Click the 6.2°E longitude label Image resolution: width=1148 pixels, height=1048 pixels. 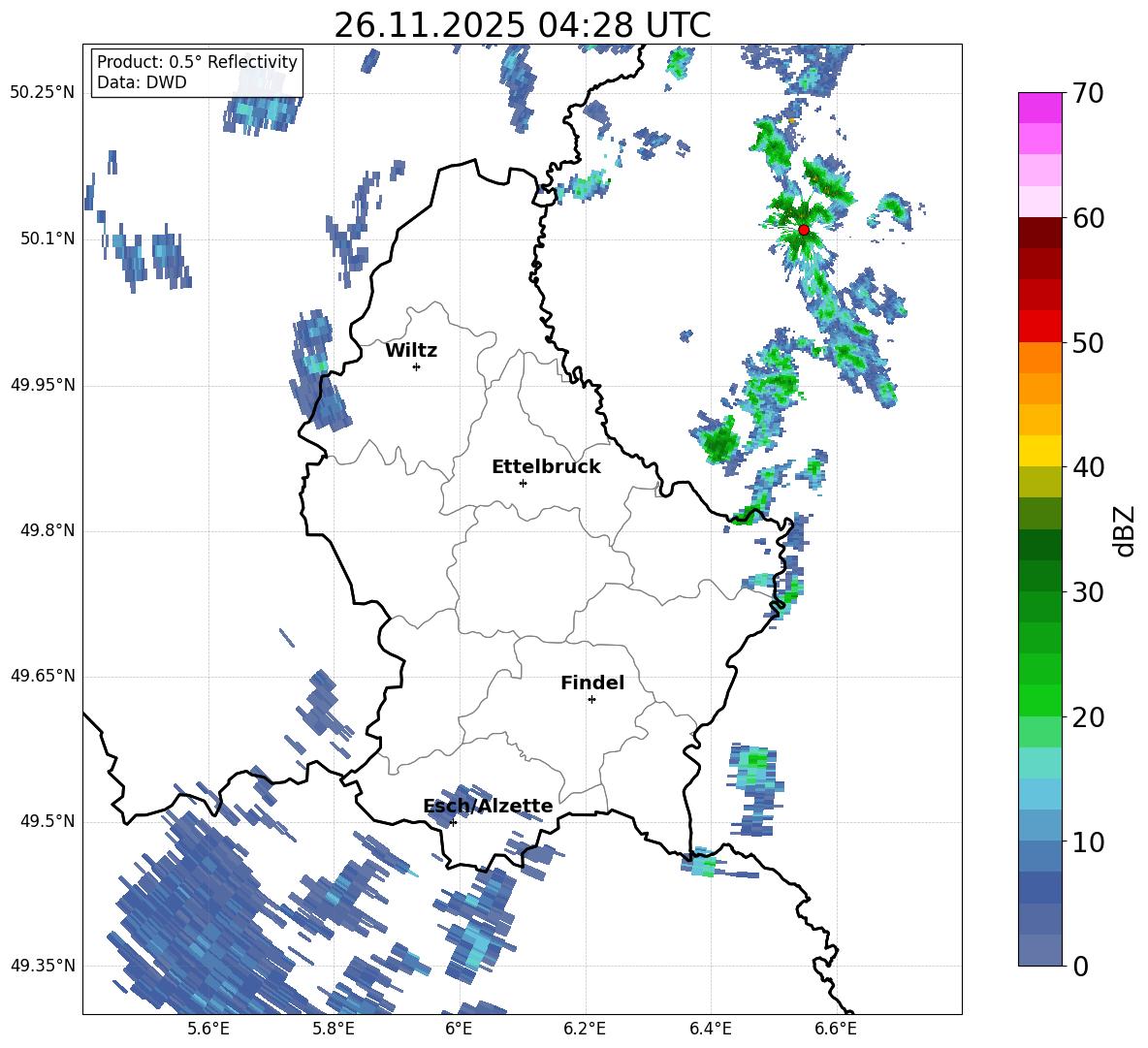click(x=585, y=1029)
